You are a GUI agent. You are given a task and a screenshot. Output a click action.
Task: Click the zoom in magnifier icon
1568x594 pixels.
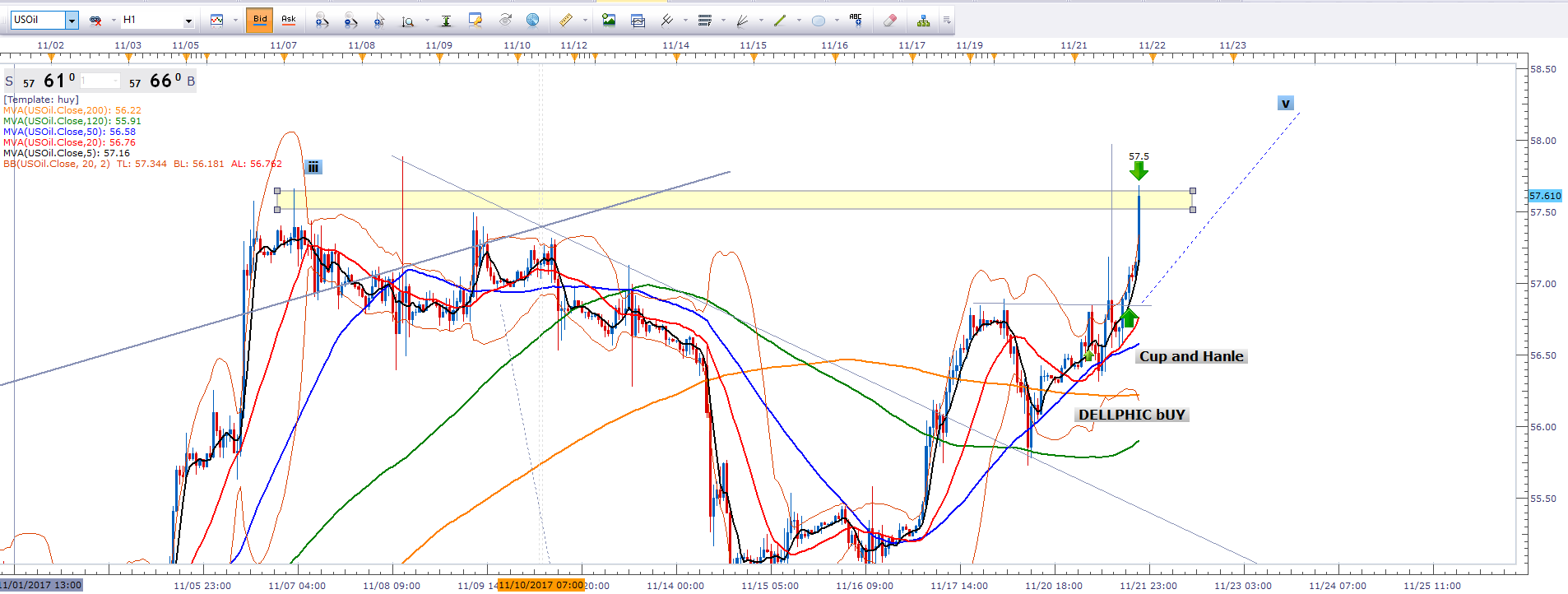(322, 21)
